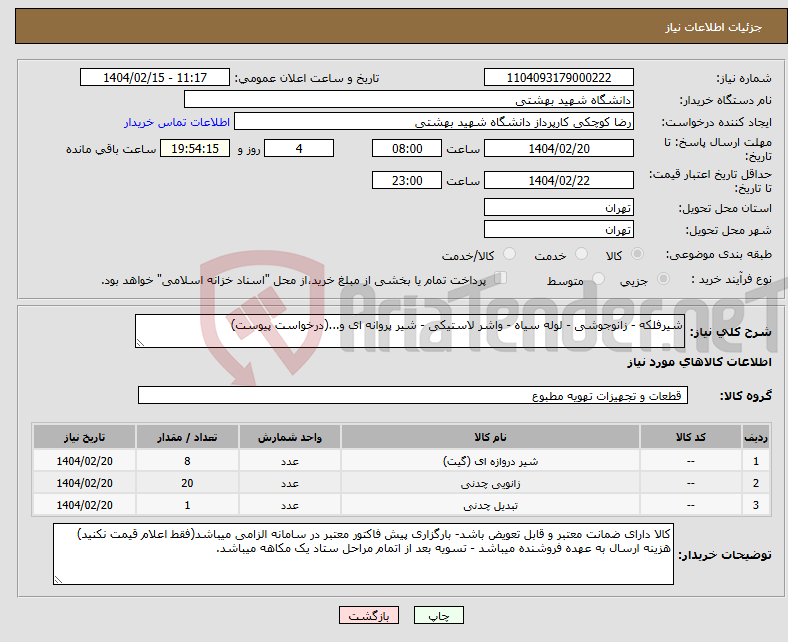Click the date 1404/02/20 in row 1
788x642 pixels.
[84, 461]
